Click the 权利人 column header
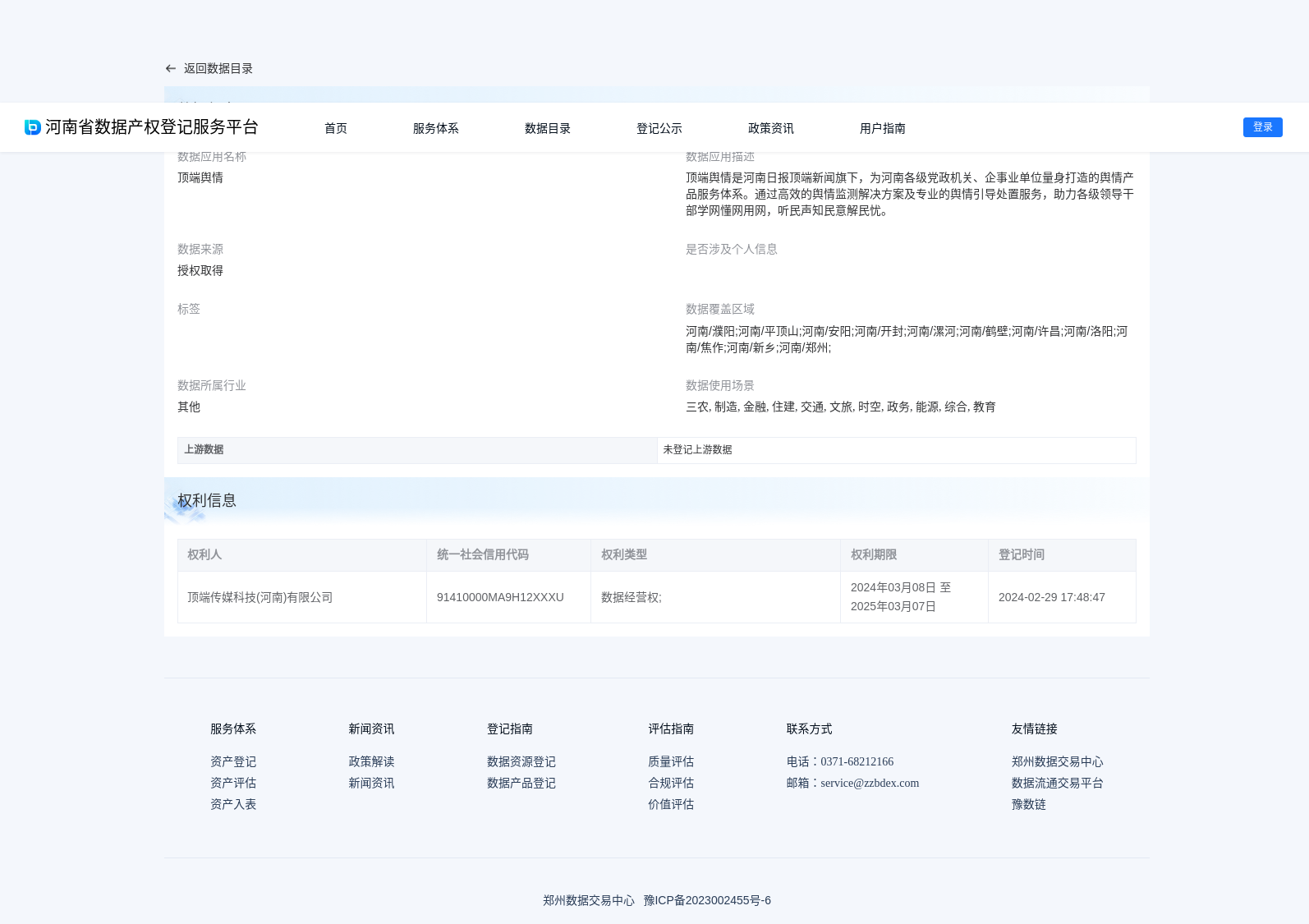 click(x=302, y=555)
